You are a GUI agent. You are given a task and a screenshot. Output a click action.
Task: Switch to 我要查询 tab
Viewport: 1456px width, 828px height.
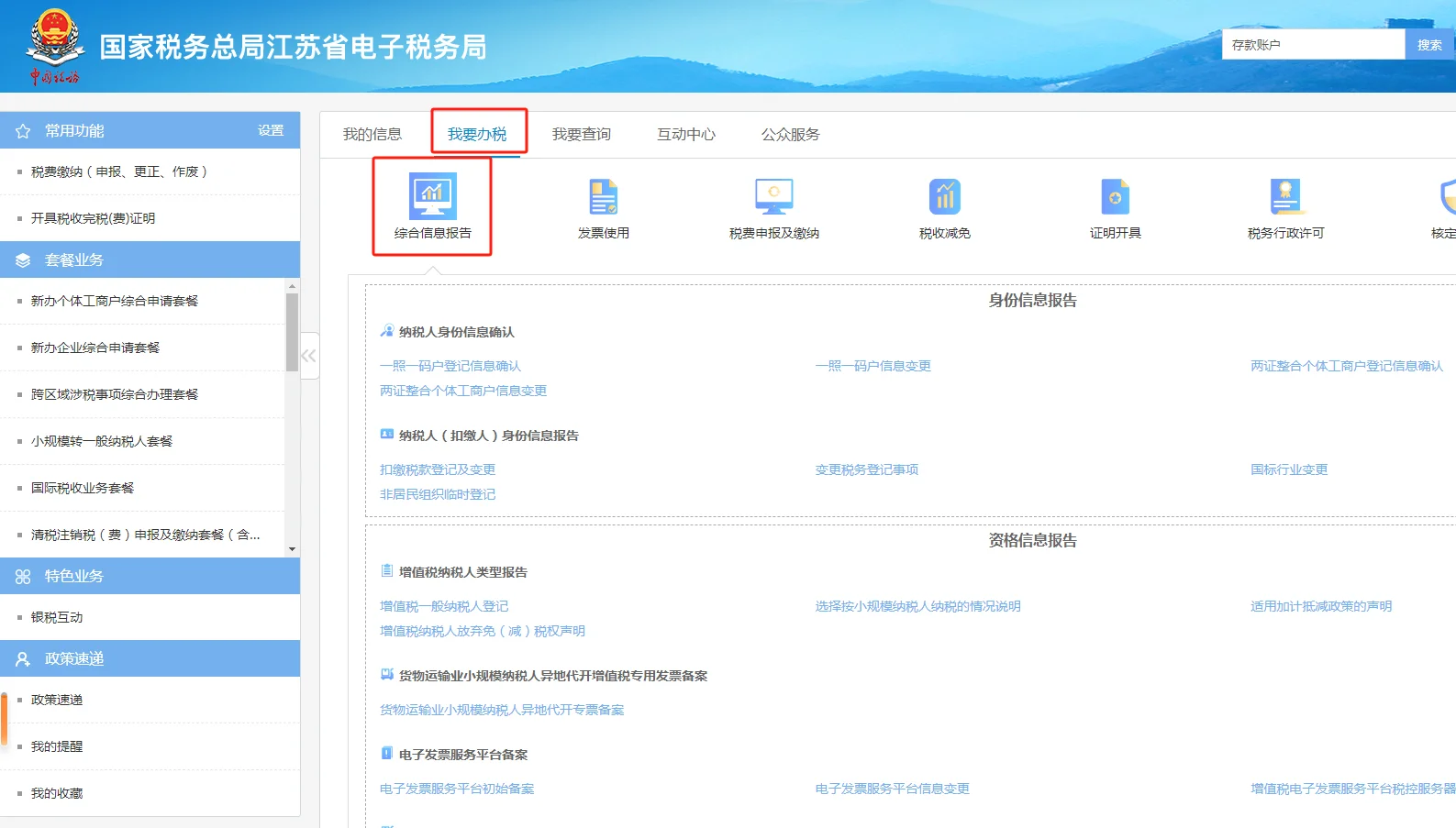[x=582, y=134]
